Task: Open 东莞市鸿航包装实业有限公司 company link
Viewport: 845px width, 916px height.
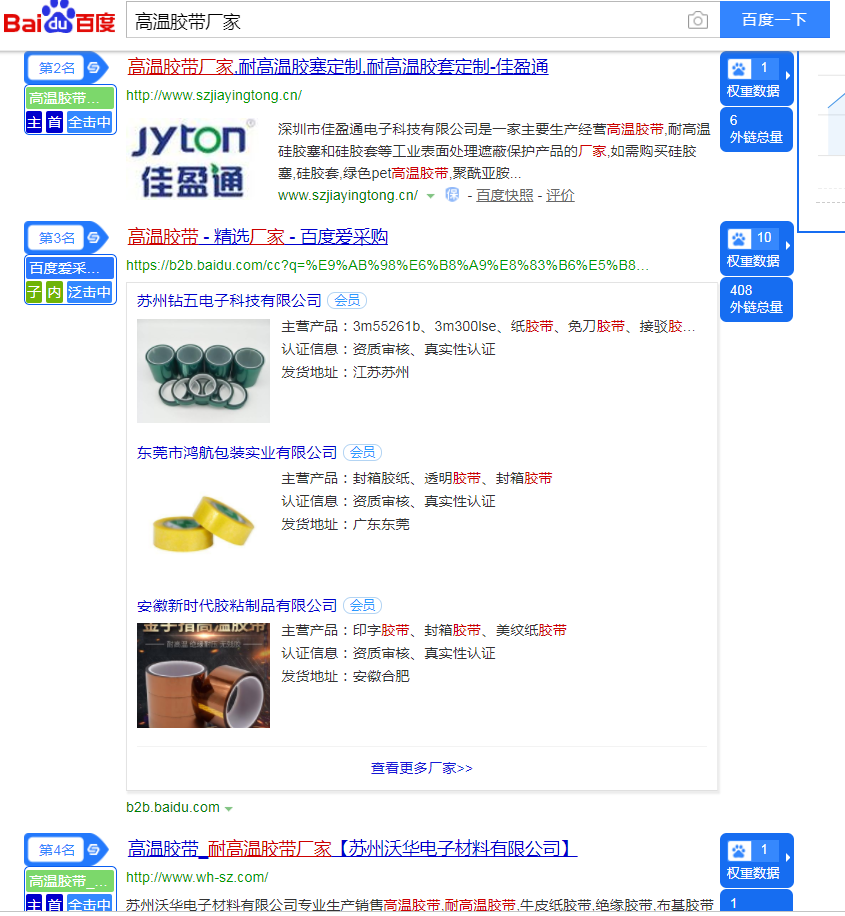Action: point(237,453)
